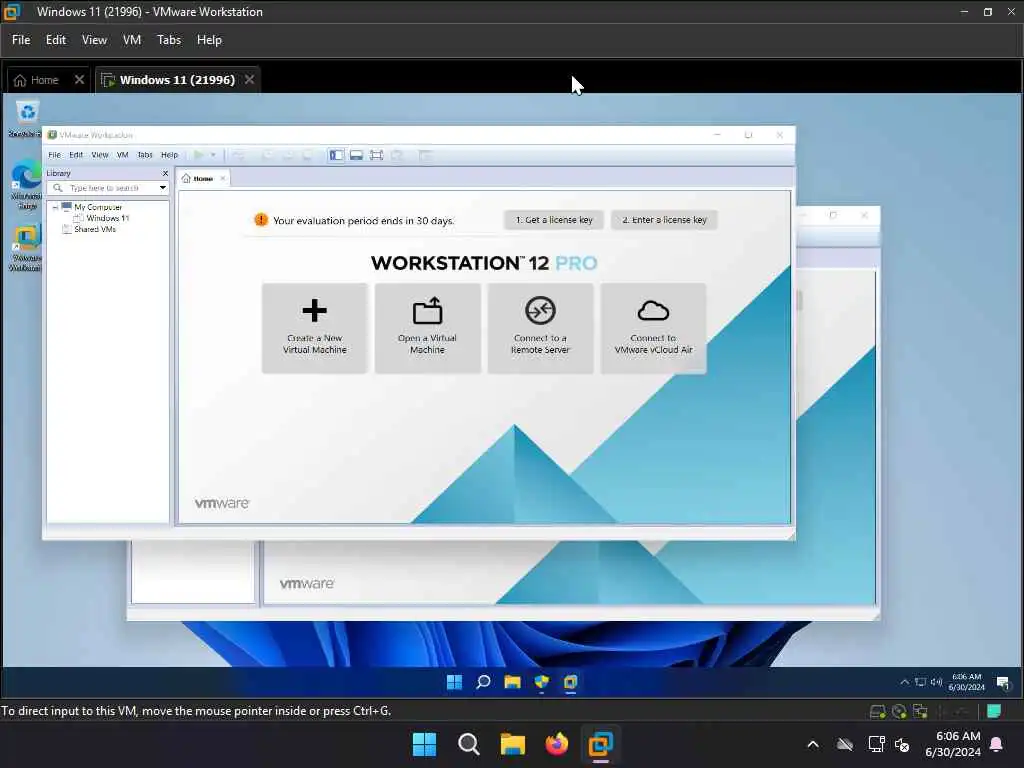Screen dimensions: 1024x768
Task: Click host taskbar VMware Workstation icon
Action: pyautogui.click(x=601, y=744)
